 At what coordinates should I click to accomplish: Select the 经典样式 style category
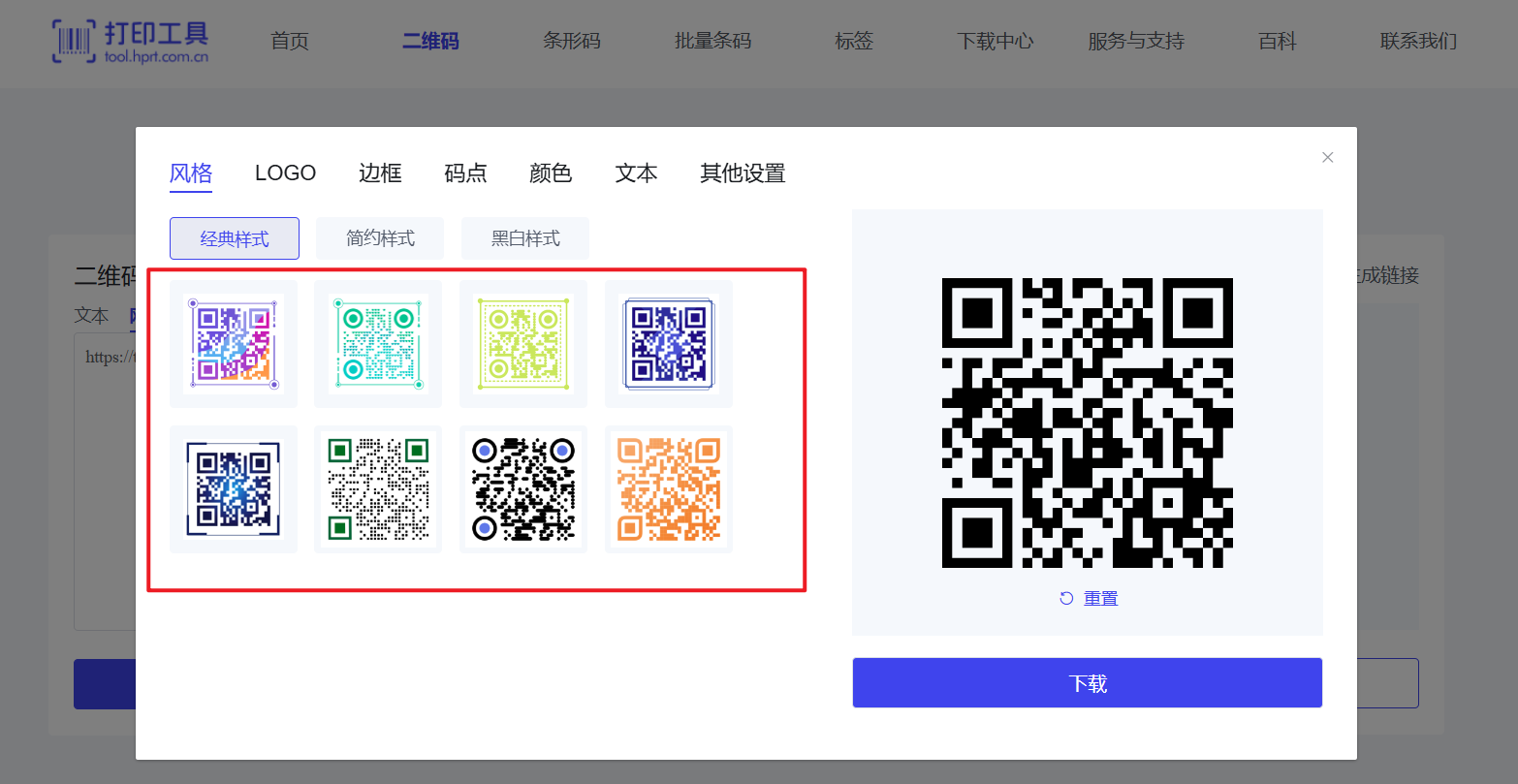pyautogui.click(x=235, y=238)
